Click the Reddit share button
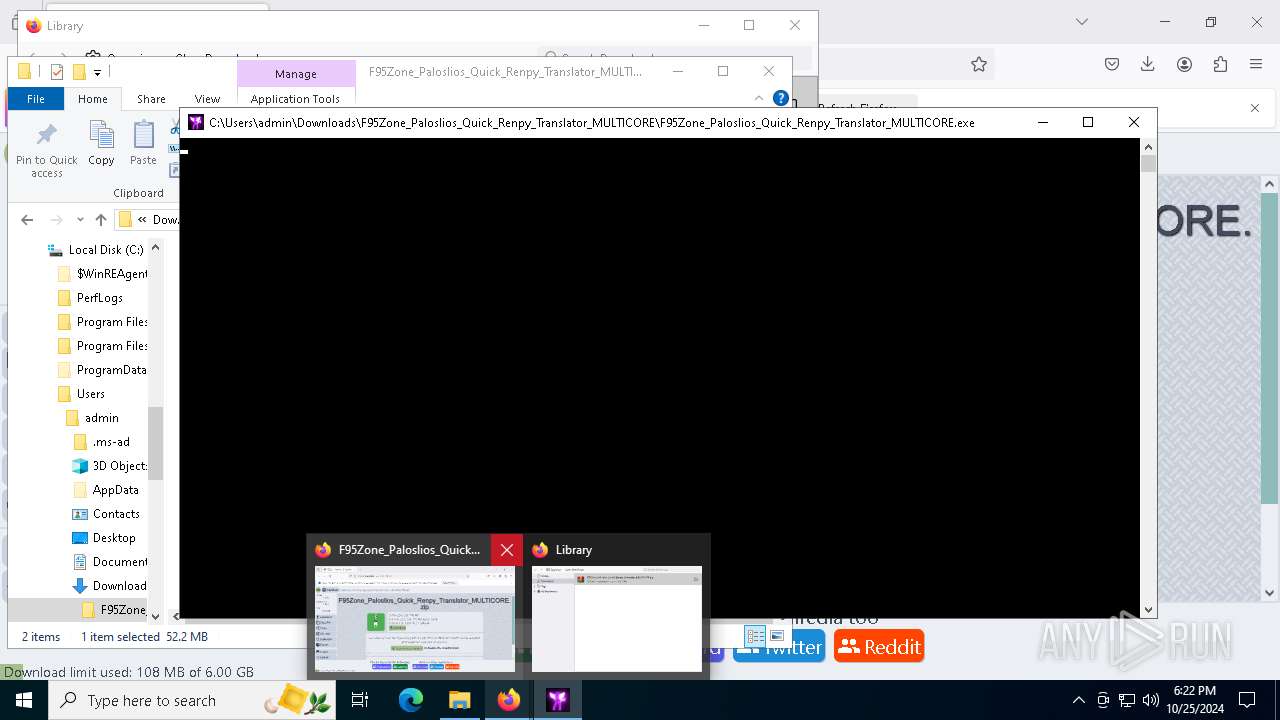Viewport: 1280px width, 720px height. pos(879,647)
